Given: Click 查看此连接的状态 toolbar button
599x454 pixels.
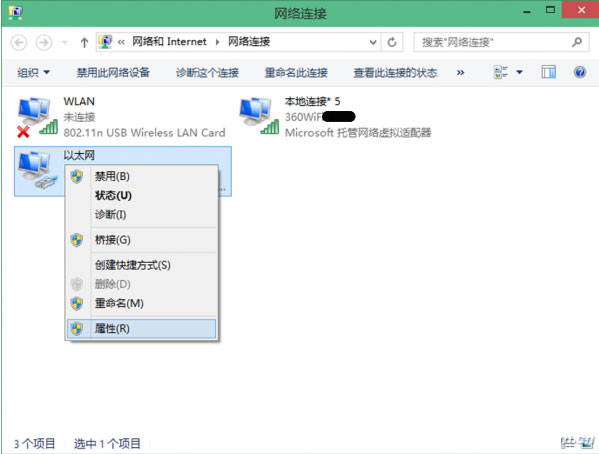Looking at the screenshot, I should coord(395,72).
